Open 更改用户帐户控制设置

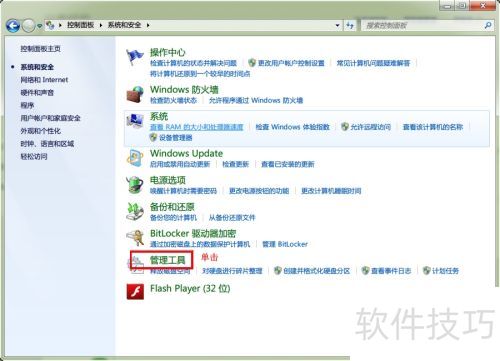point(291,63)
